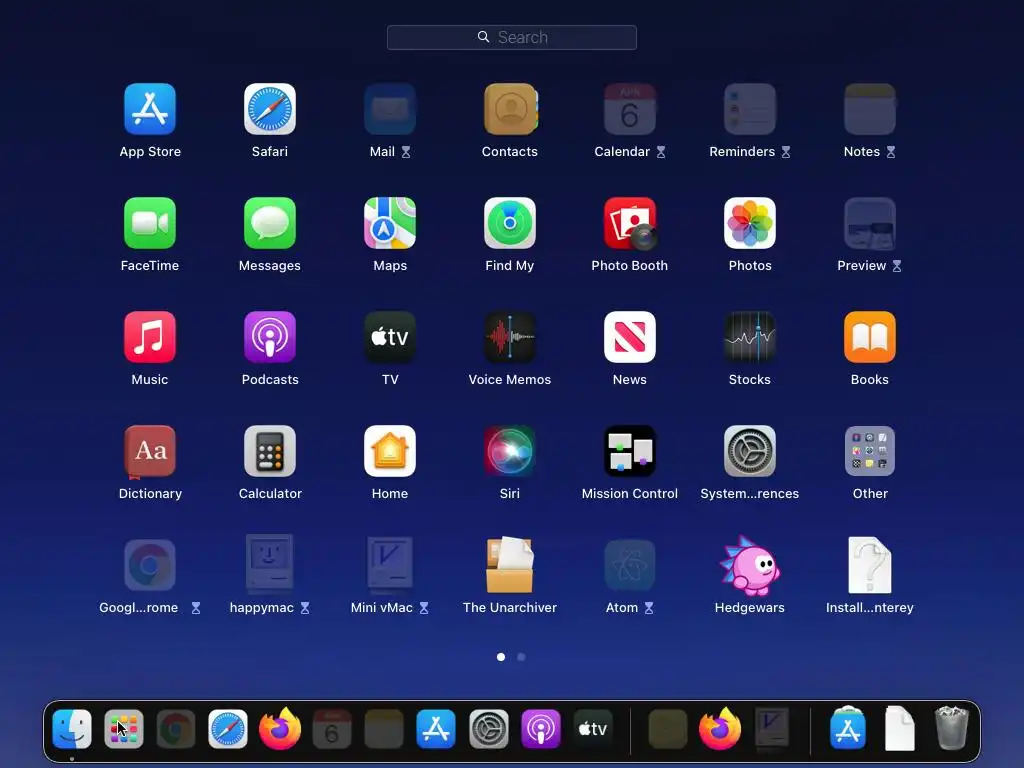Viewport: 1024px width, 768px height.
Task: Launch Photo Booth
Action: click(630, 223)
